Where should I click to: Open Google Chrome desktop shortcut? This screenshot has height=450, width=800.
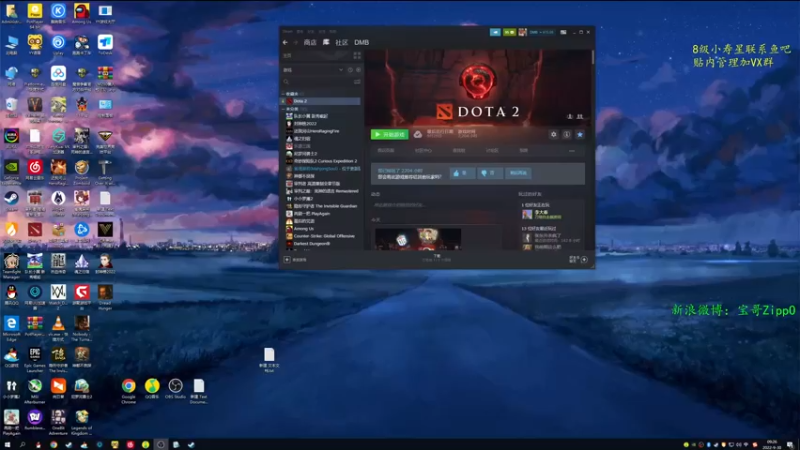click(129, 390)
